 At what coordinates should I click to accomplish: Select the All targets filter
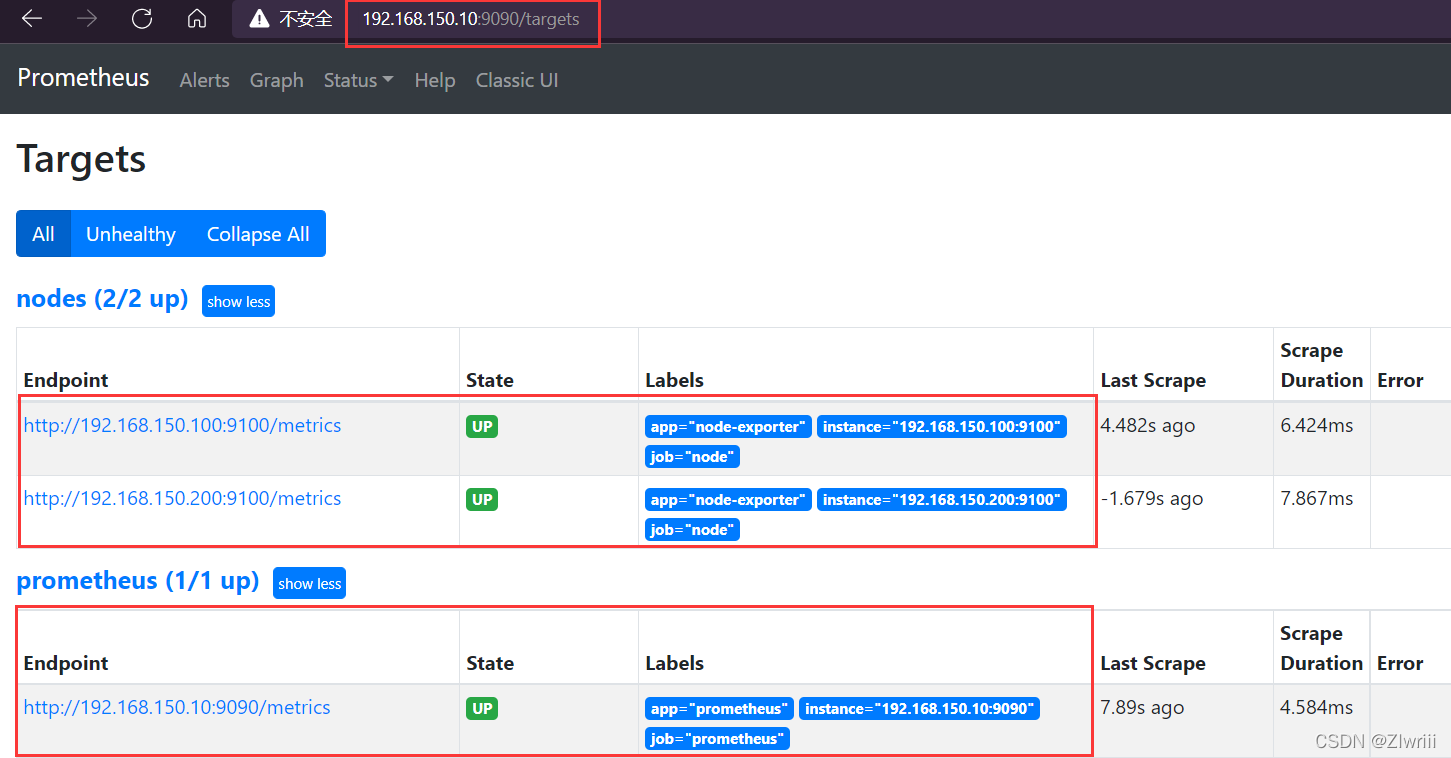point(43,233)
